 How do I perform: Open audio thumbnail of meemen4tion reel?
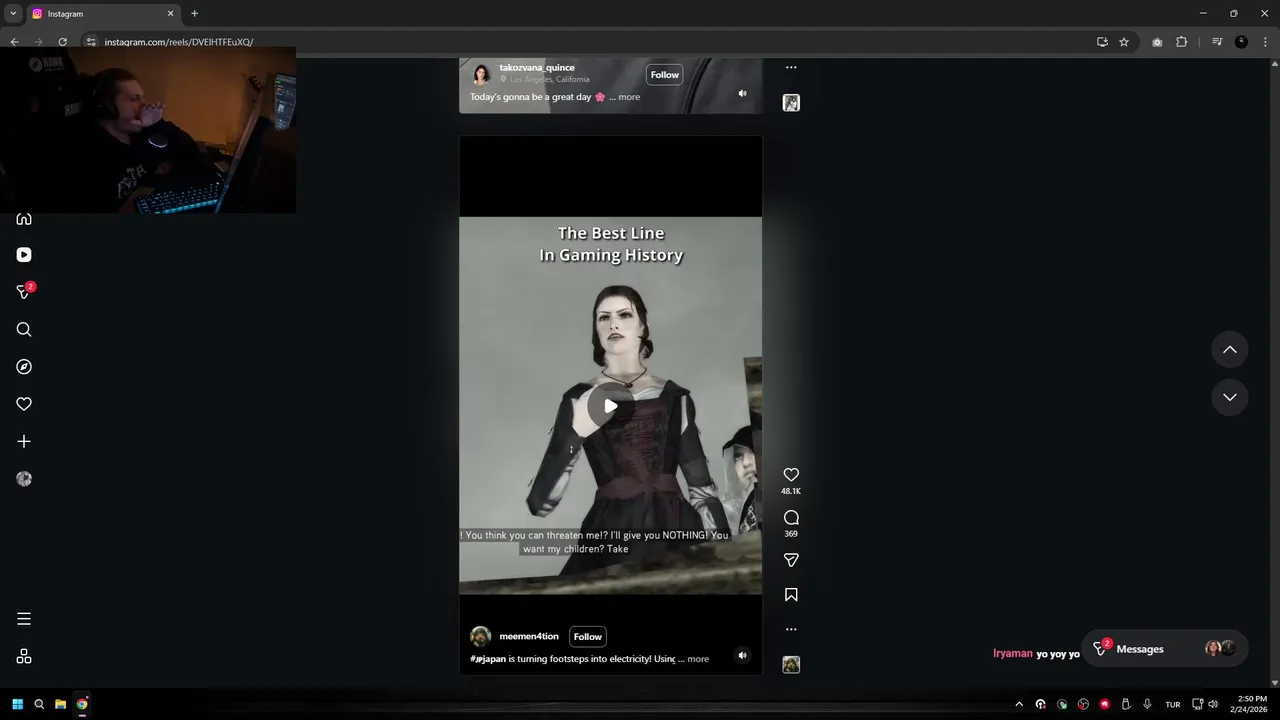791,665
